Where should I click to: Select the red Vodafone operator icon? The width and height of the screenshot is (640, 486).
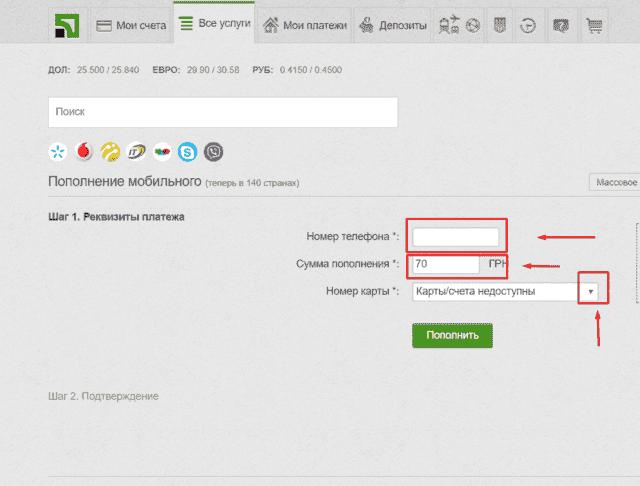tap(83, 152)
